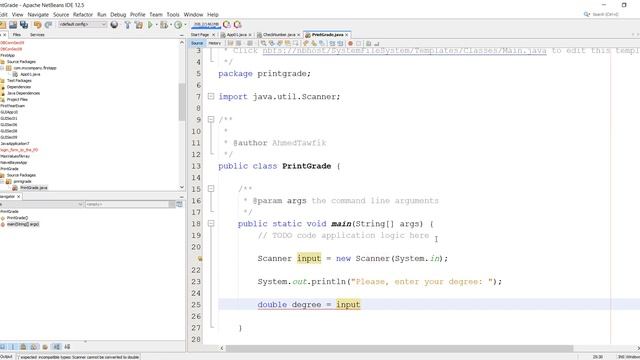Click the Source view button

coord(197,43)
